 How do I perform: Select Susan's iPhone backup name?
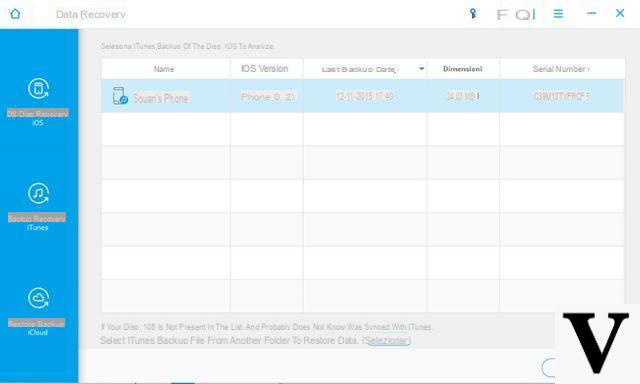[x=160, y=98]
